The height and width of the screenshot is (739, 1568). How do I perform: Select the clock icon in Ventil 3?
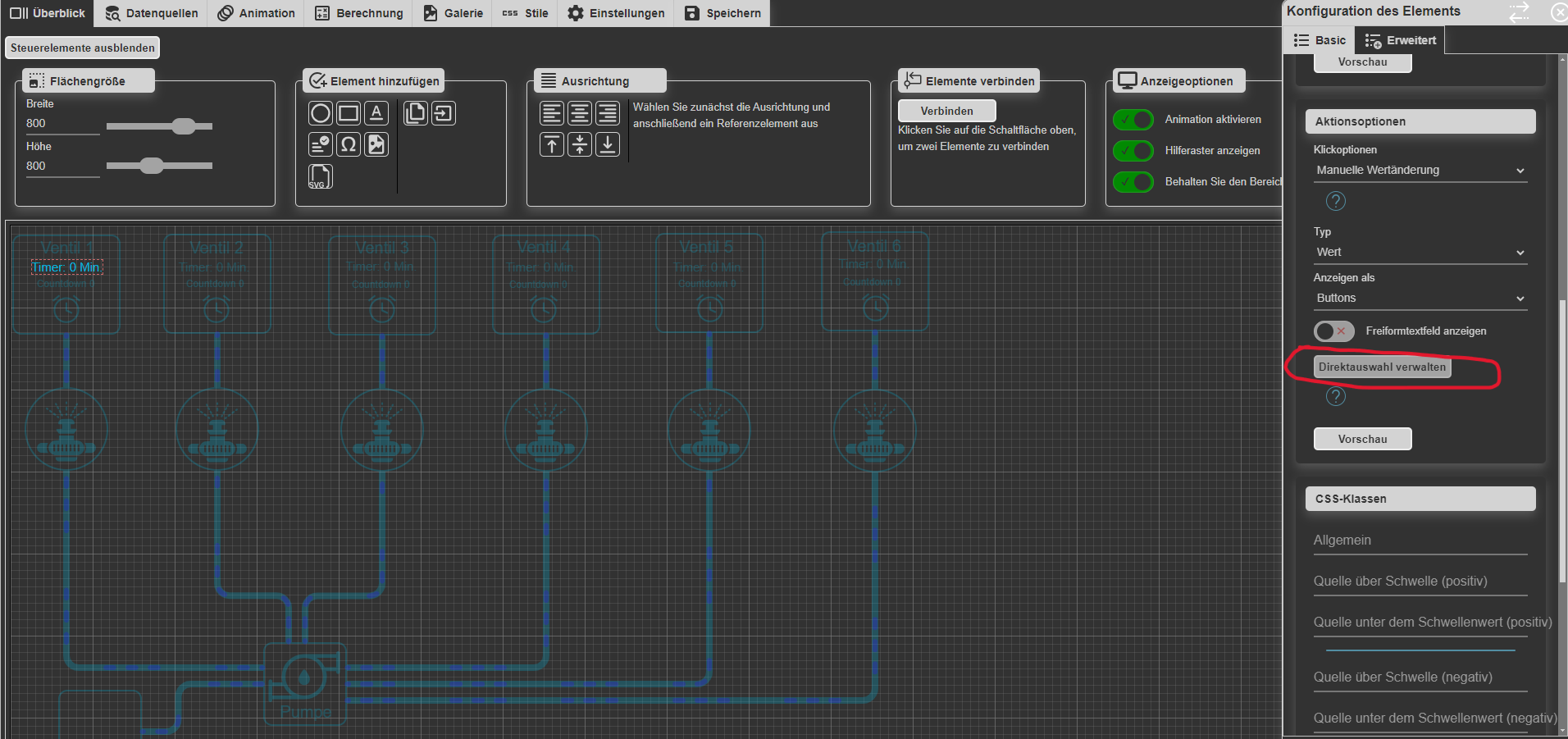coord(382,309)
